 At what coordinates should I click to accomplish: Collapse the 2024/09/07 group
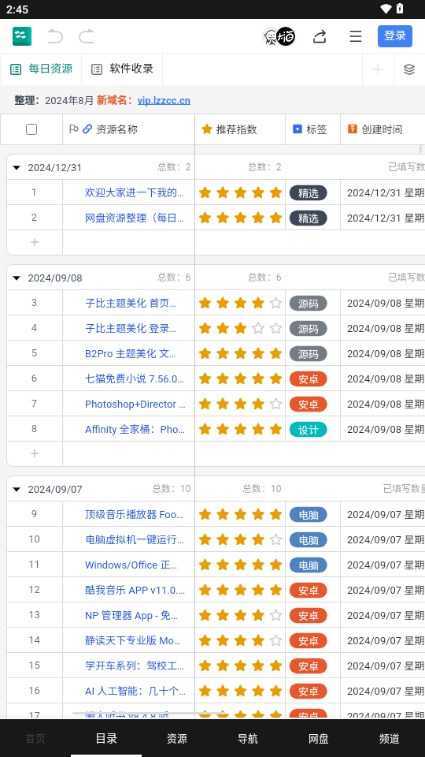17,490
